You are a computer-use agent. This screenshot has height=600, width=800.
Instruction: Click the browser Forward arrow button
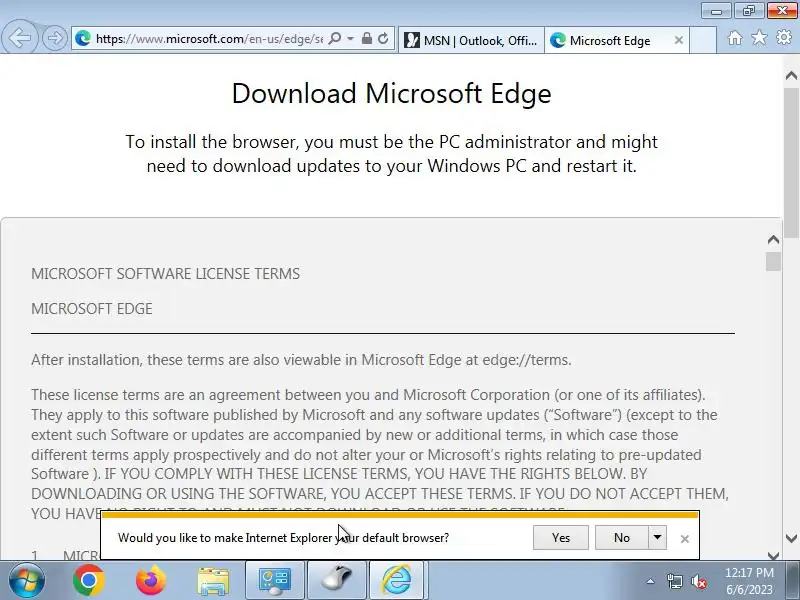[54, 38]
